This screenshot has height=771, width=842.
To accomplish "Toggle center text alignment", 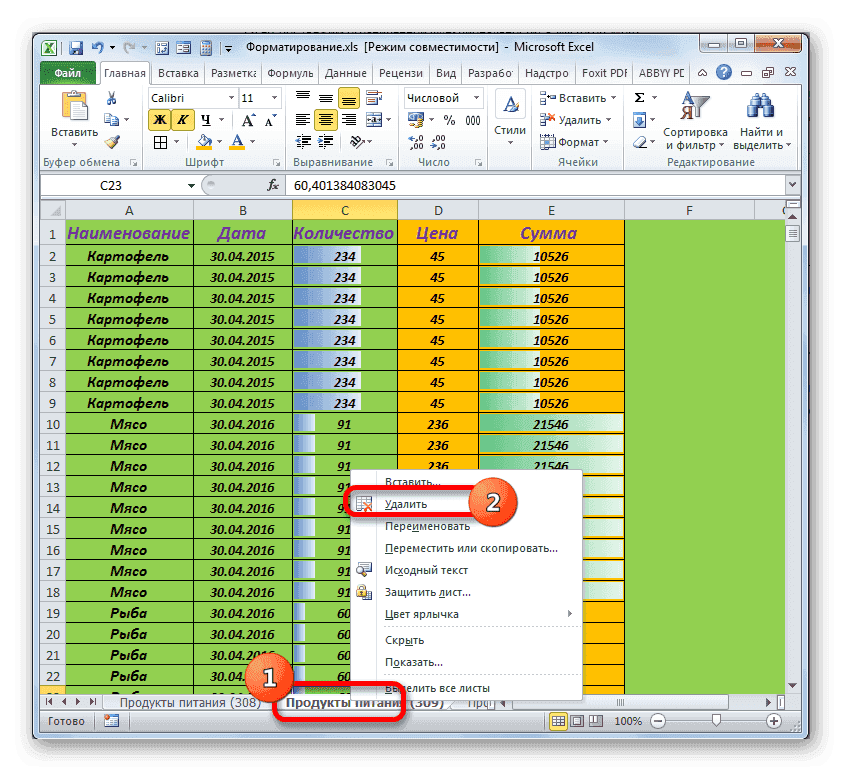I will click(x=325, y=121).
